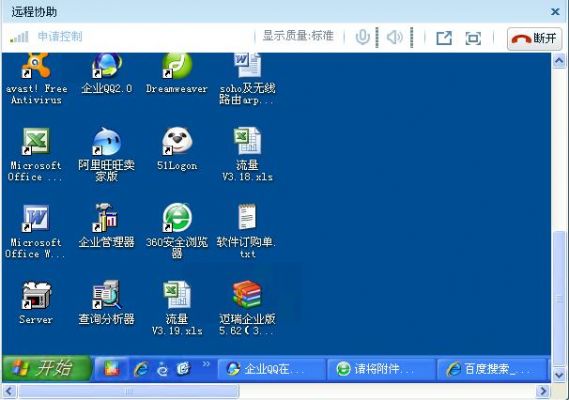Click the 断开 disconnect button
Screen dimensions: 569x400
click(x=534, y=38)
